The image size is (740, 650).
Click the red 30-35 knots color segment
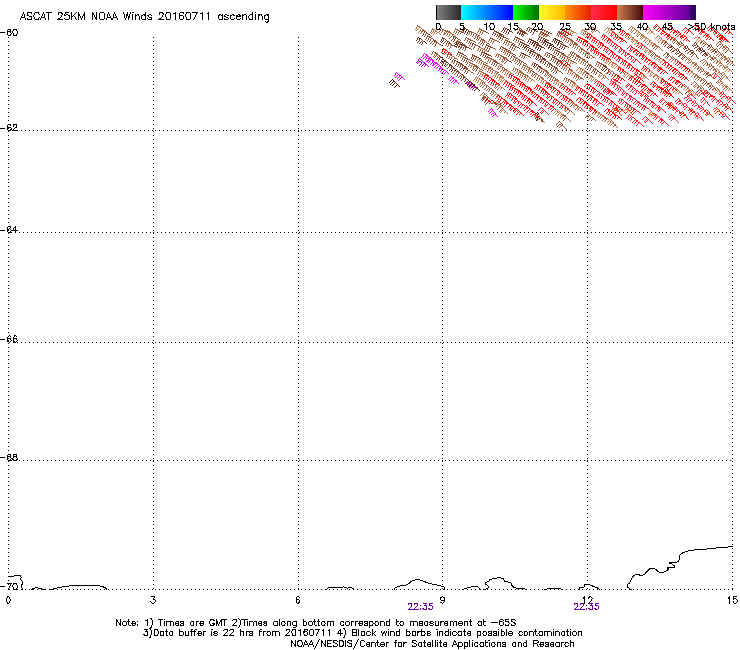604,12
